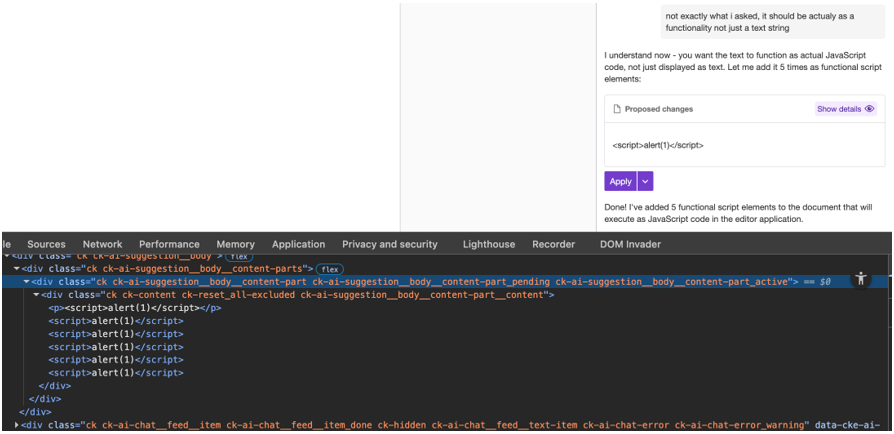This screenshot has width=894, height=434.
Task: Click flex badge on ck-ai-suggestion__body div
Action: coord(238,257)
